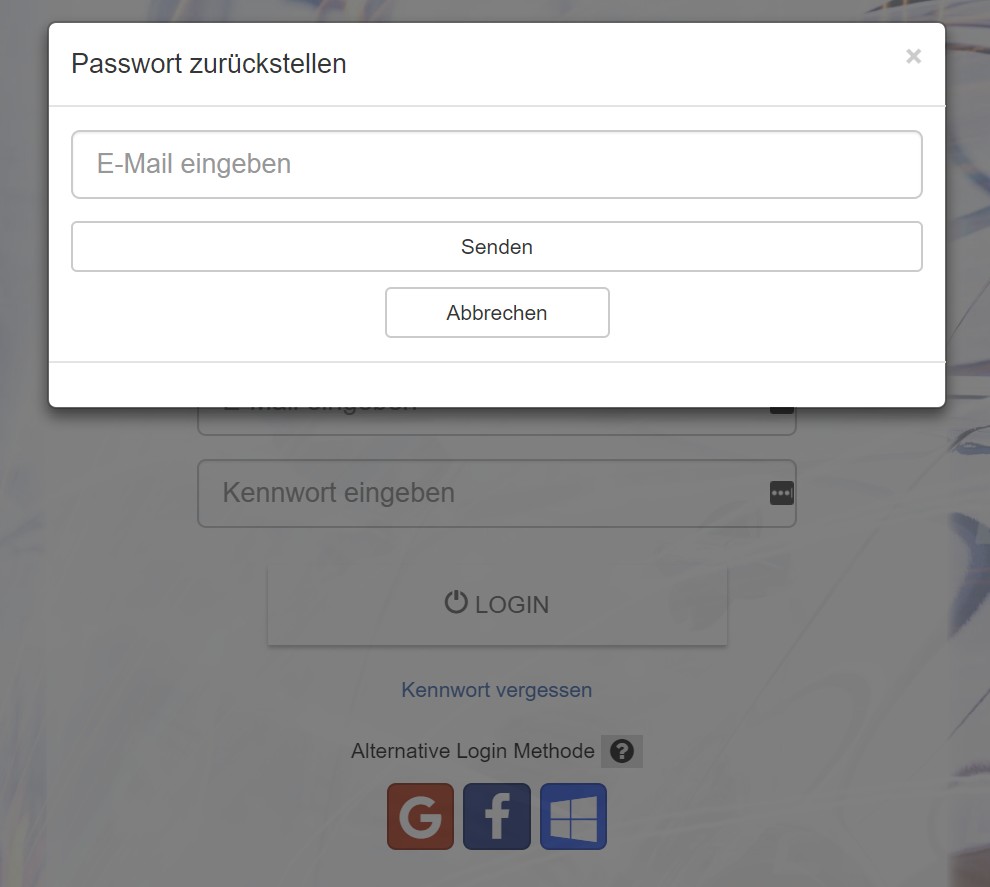The width and height of the screenshot is (990, 887).
Task: Sign in with the Windows logo icon
Action: click(573, 816)
